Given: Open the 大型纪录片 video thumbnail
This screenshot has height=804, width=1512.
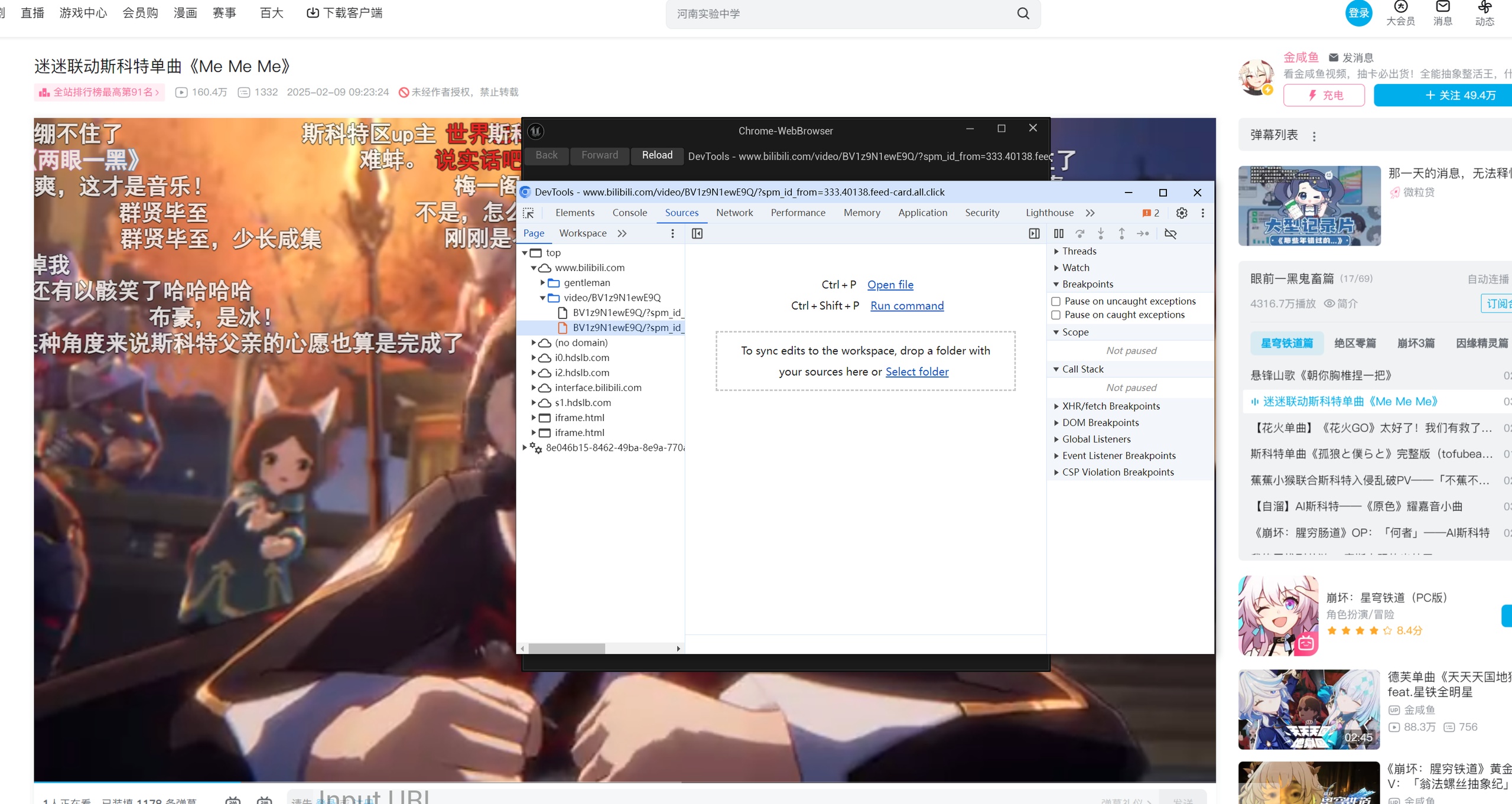Looking at the screenshot, I should [1309, 206].
